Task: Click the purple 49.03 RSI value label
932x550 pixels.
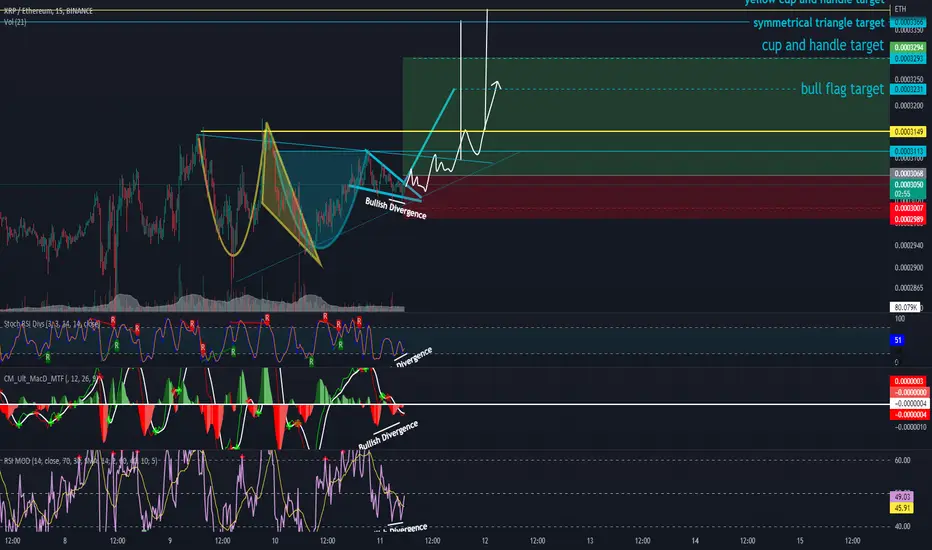Action: tap(902, 497)
